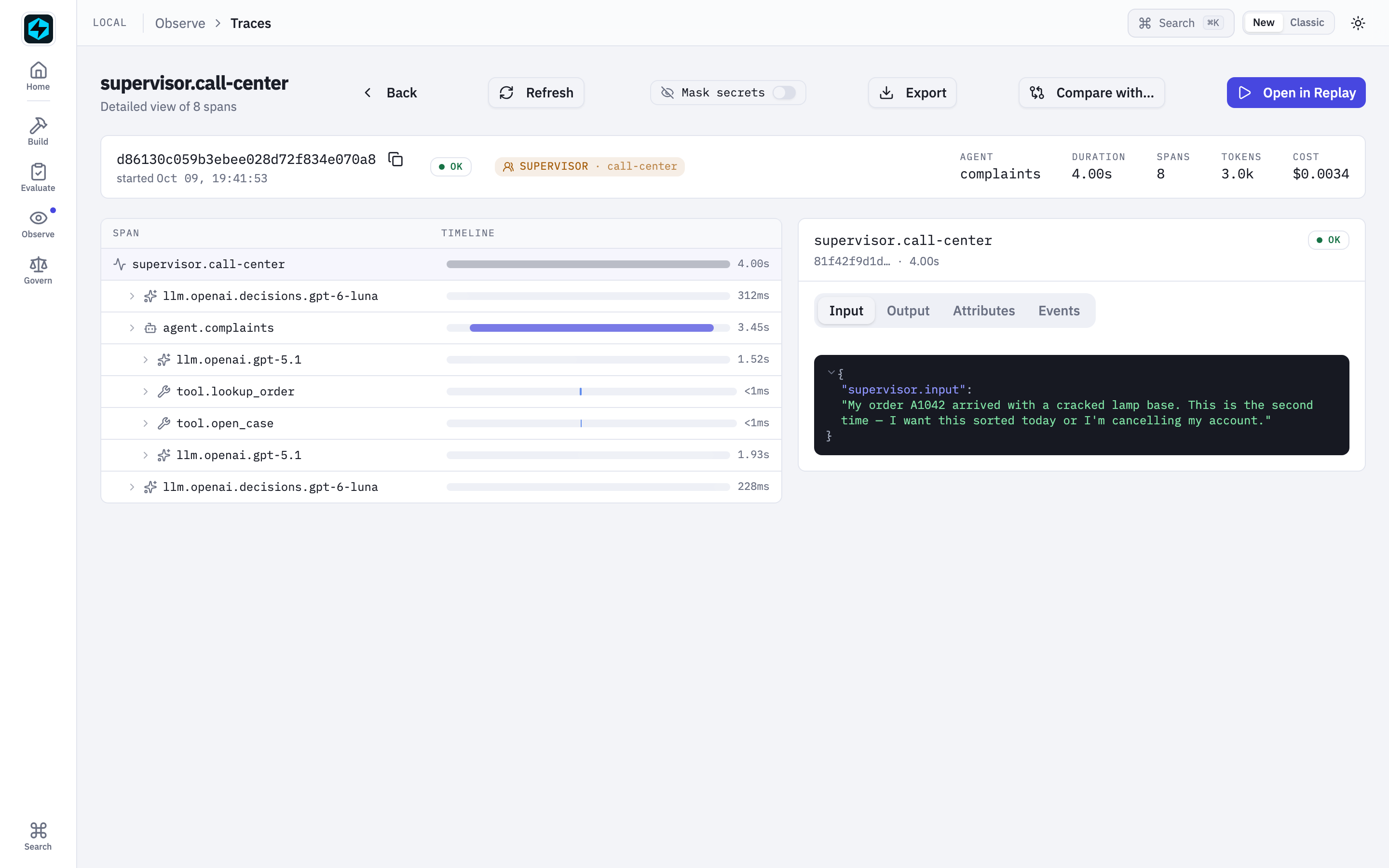This screenshot has width=1389, height=868.
Task: Open the Observe section
Action: point(38,224)
